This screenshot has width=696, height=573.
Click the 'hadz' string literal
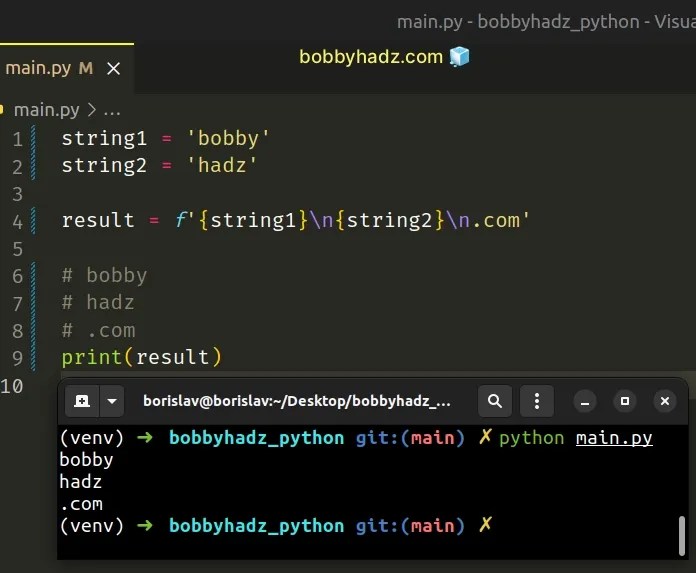coord(221,166)
